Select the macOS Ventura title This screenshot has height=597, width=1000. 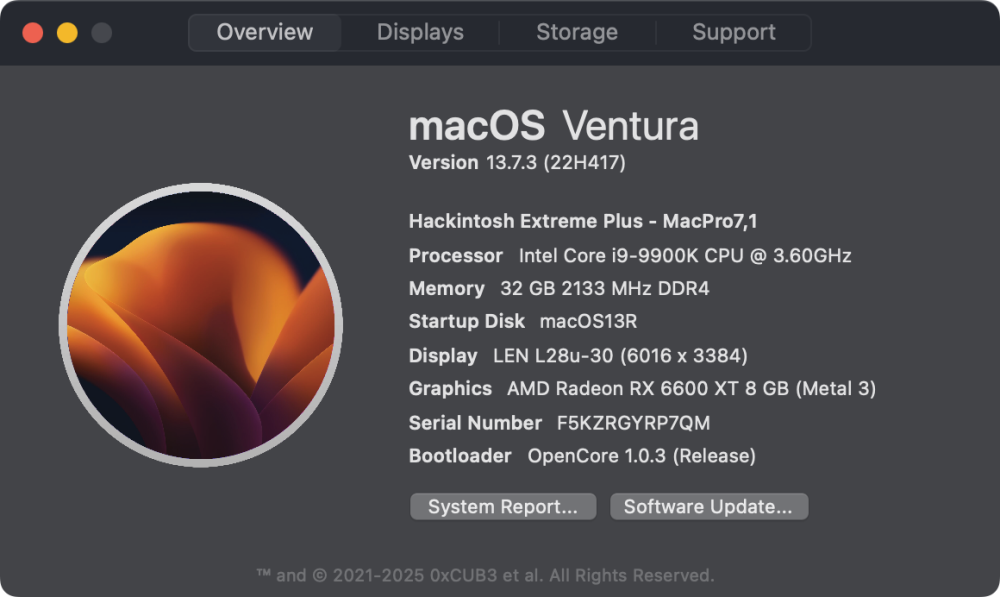point(554,126)
